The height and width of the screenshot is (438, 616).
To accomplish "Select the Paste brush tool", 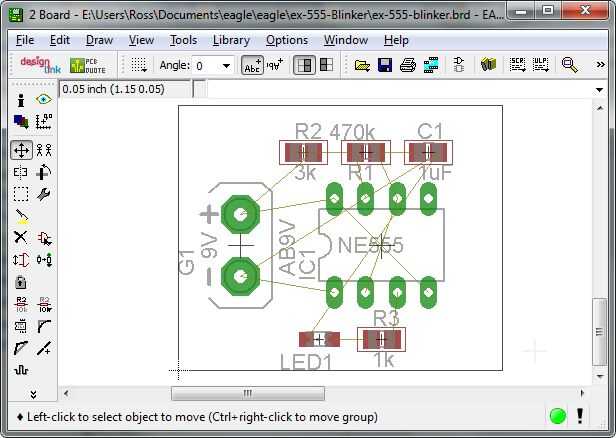I will tap(22, 216).
